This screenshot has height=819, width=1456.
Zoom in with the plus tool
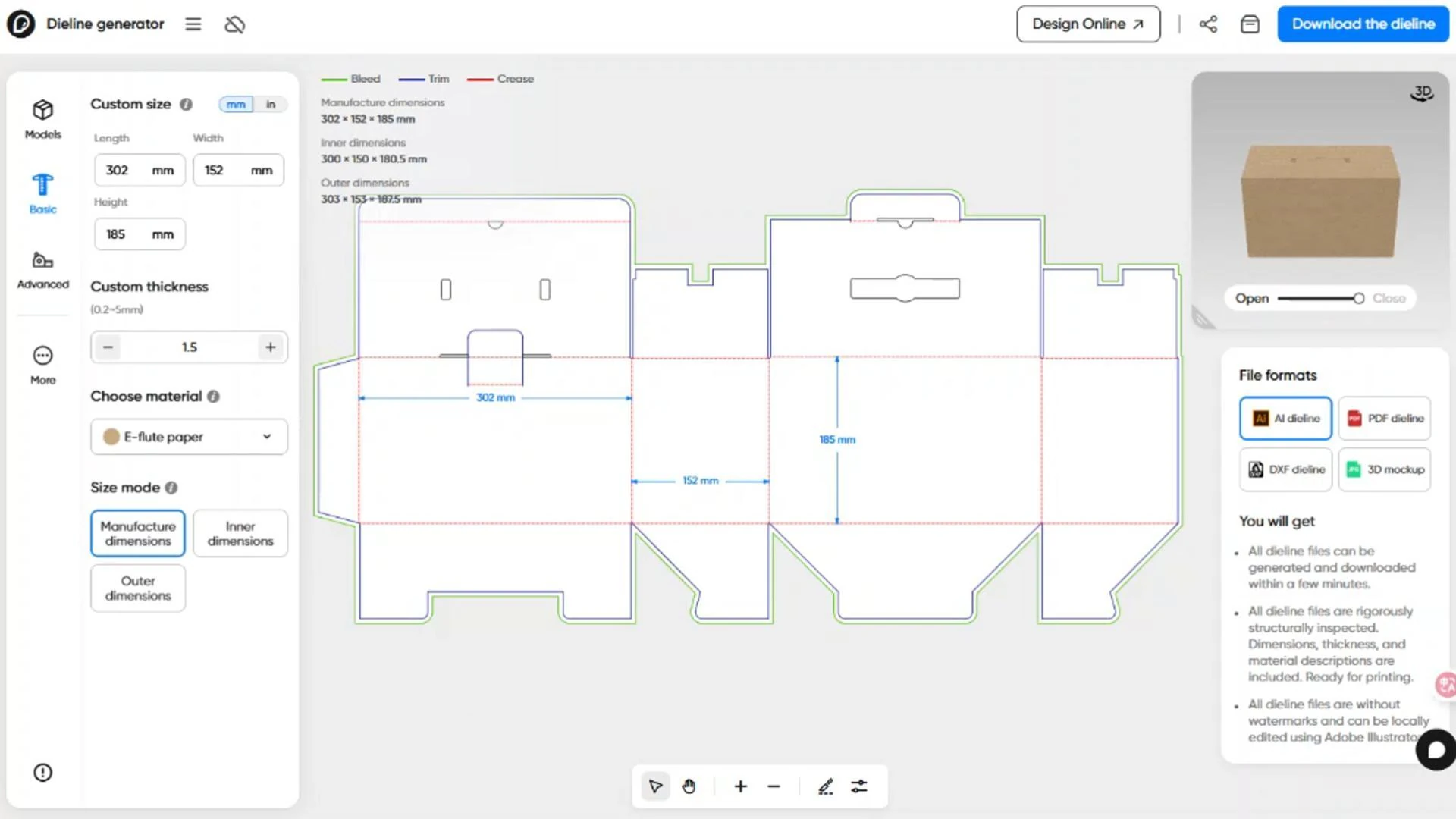coord(741,786)
